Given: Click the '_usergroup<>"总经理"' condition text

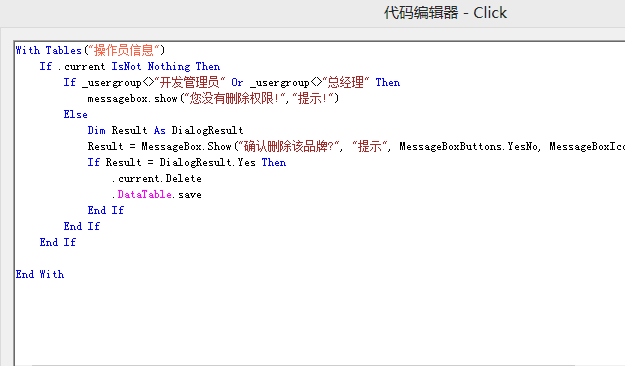Looking at the screenshot, I should pos(310,83).
